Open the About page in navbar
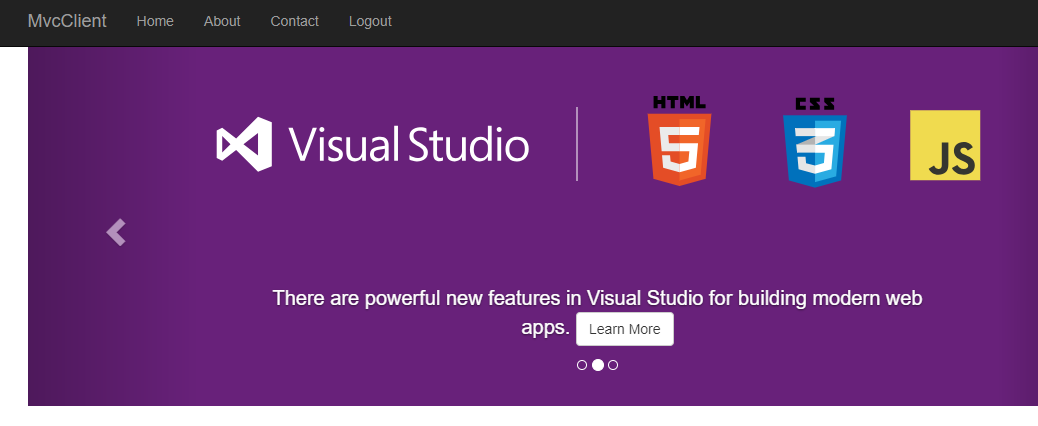Image resolution: width=1038 pixels, height=426 pixels. click(x=222, y=21)
